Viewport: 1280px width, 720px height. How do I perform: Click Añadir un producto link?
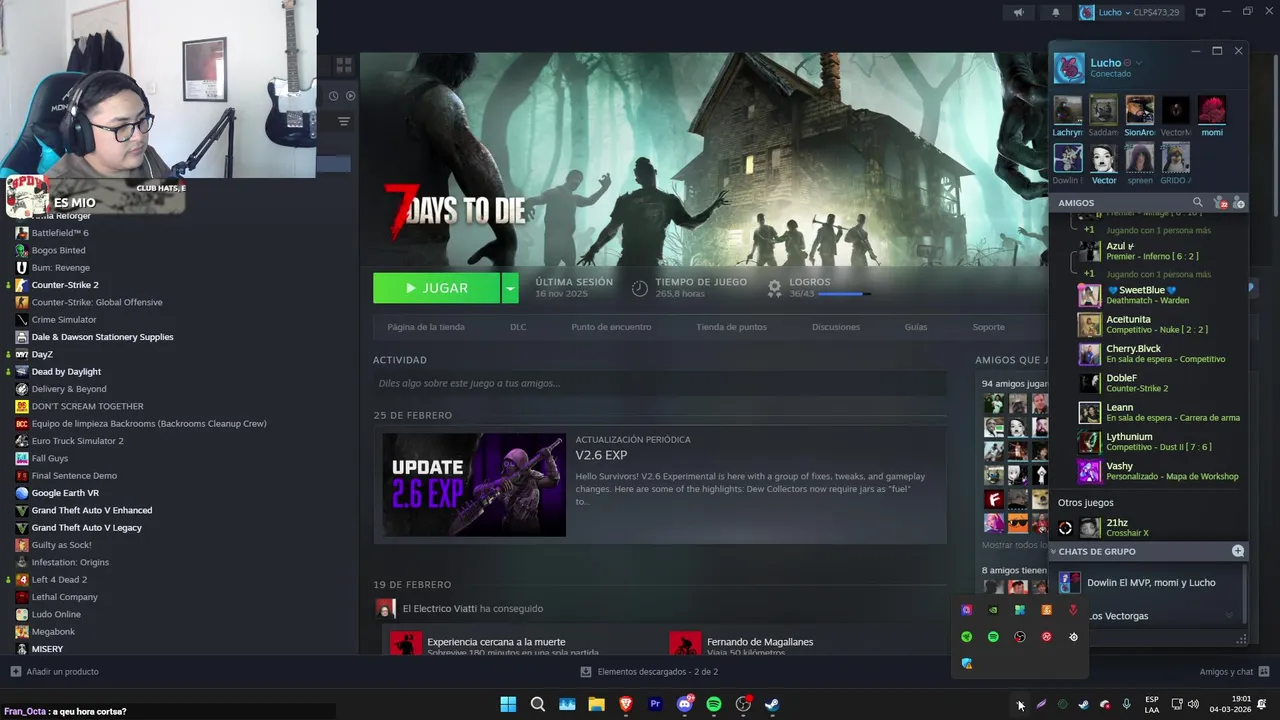[x=62, y=671]
